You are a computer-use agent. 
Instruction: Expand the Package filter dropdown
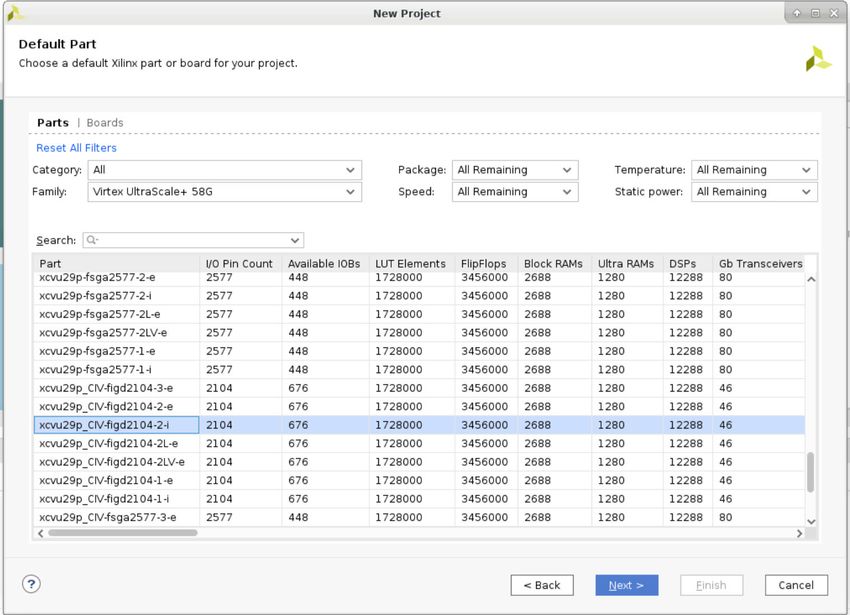click(x=515, y=170)
